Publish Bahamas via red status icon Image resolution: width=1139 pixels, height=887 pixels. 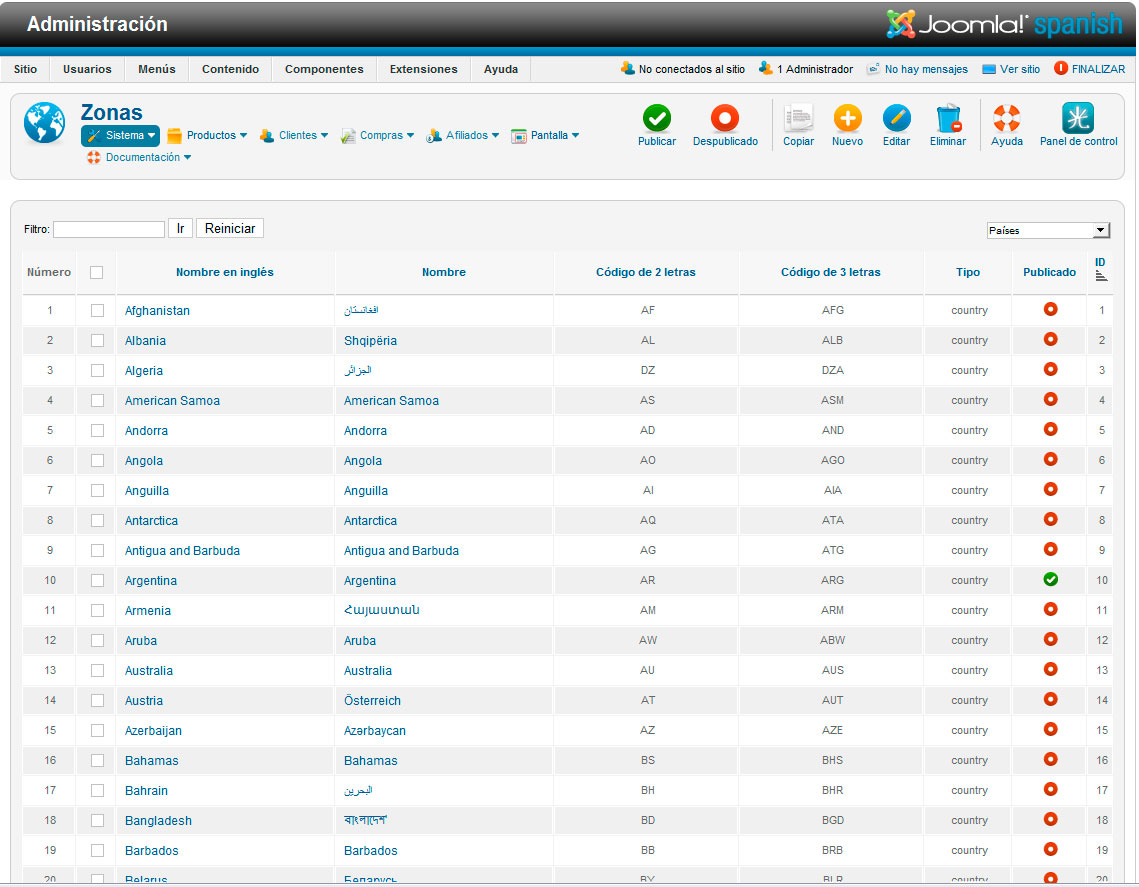[1050, 759]
